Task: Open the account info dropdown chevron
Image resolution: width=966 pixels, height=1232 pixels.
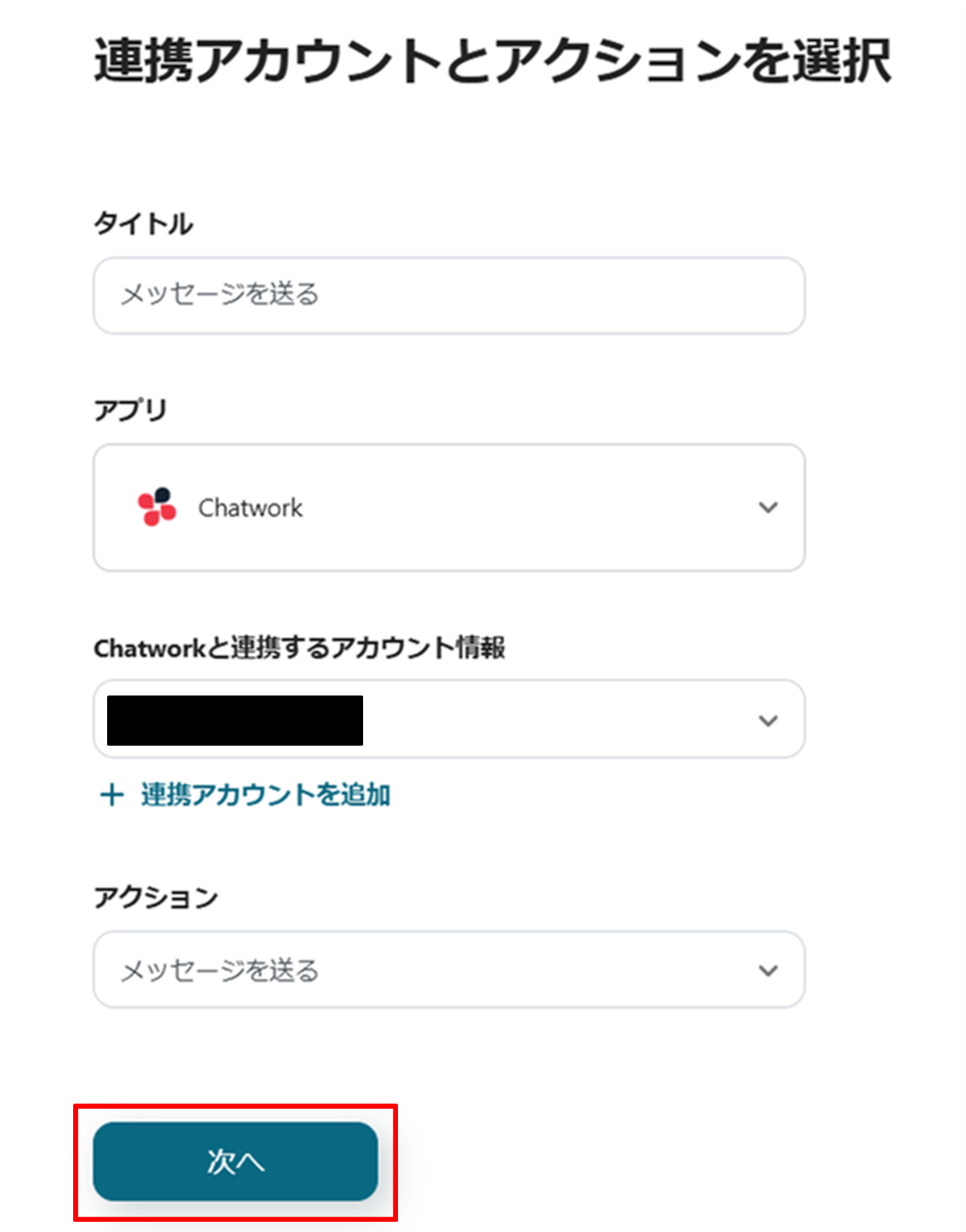Action: click(x=768, y=721)
